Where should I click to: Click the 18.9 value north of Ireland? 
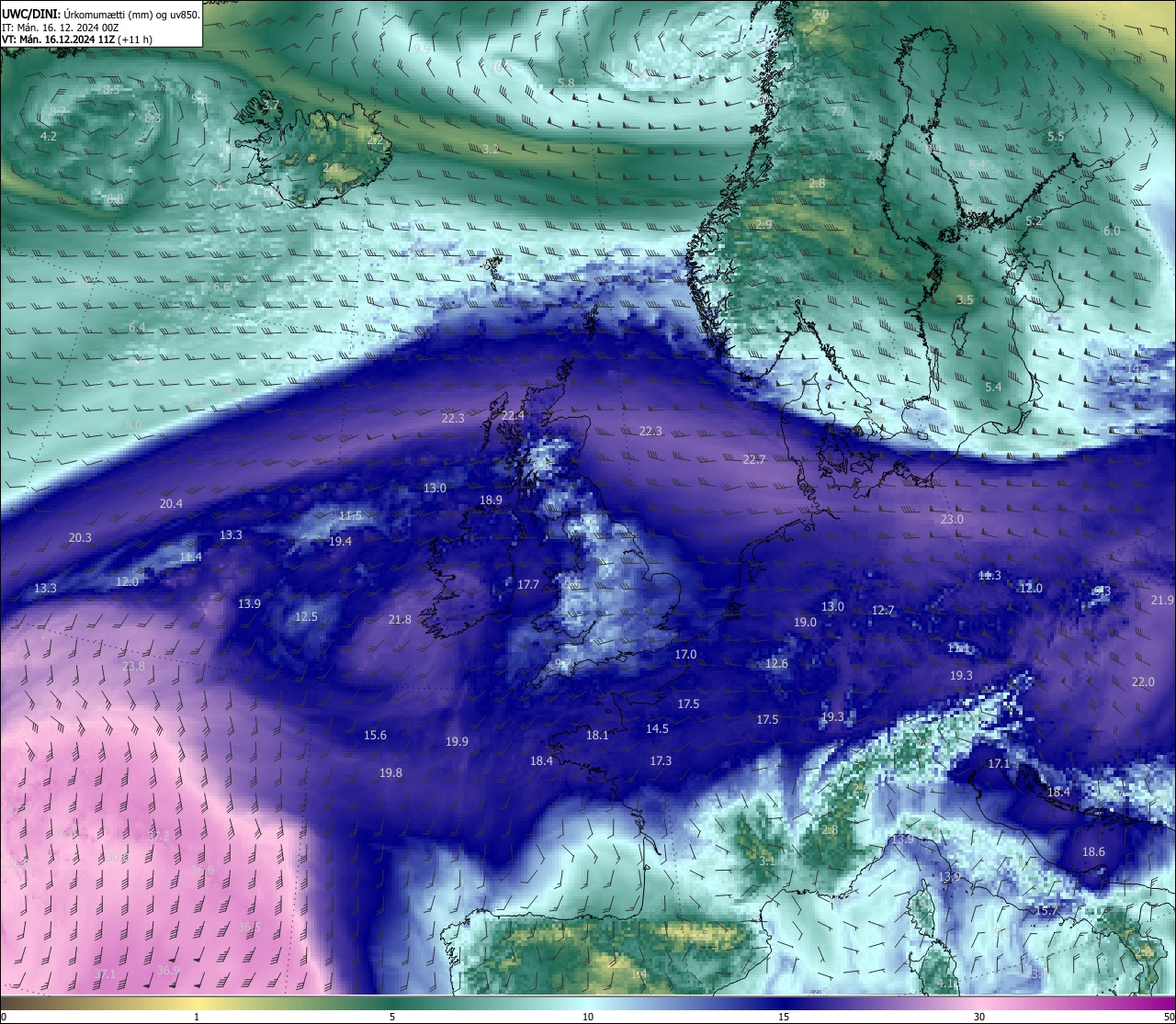click(x=491, y=500)
